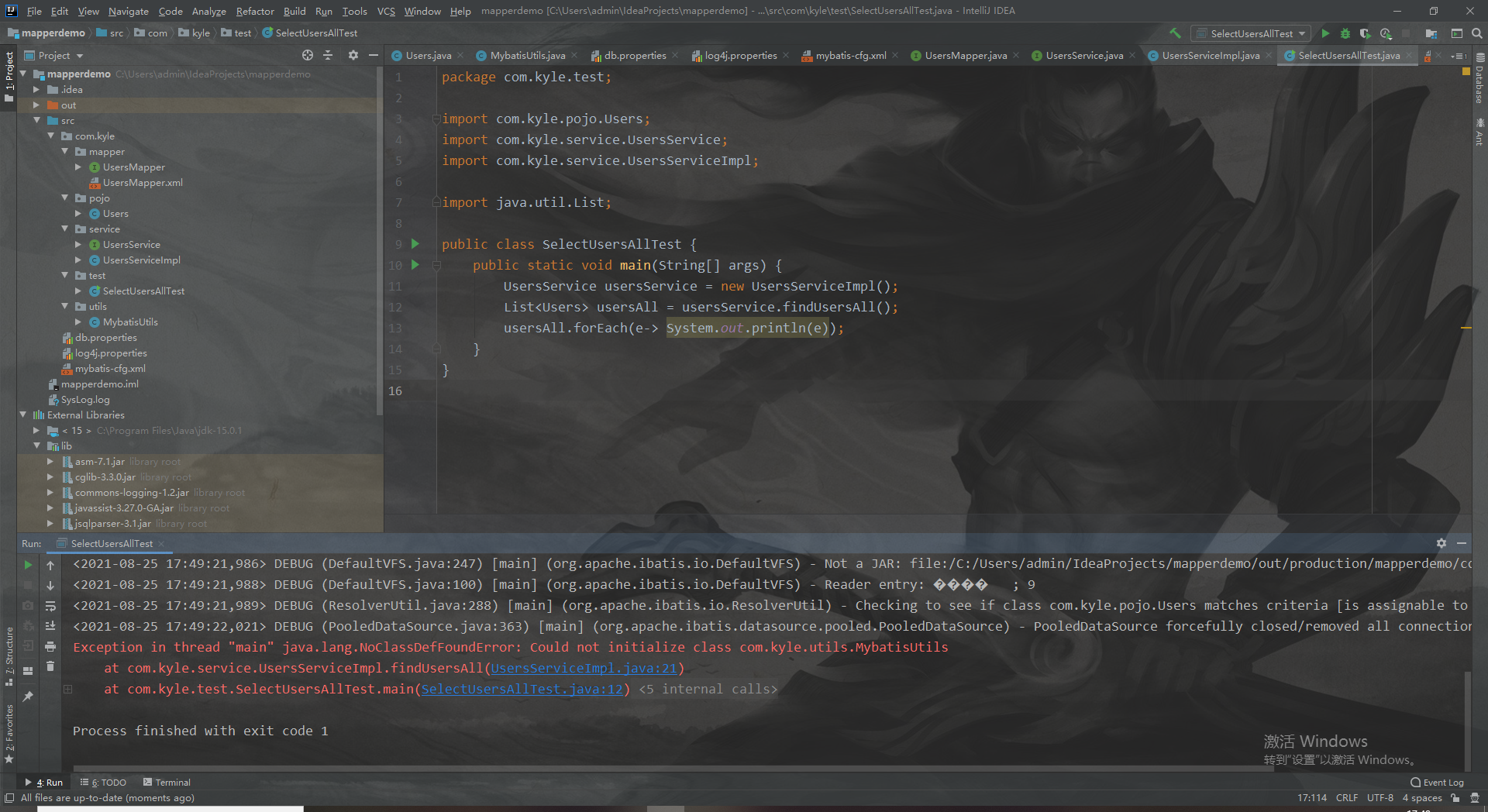Collapse all nodes in Project panel
Image resolution: width=1488 pixels, height=812 pixels.
coord(328,55)
